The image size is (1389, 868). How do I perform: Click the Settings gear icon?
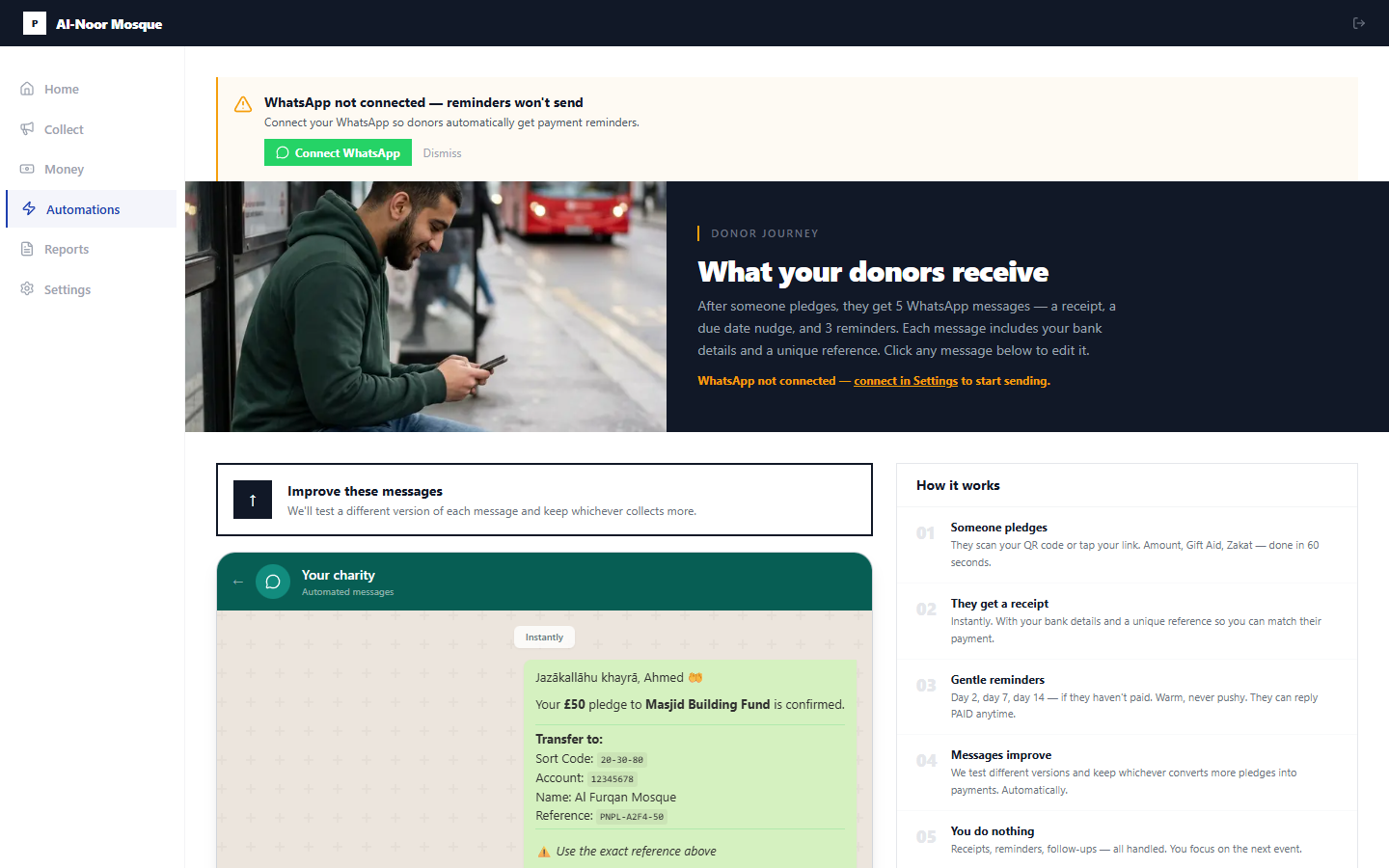pos(27,289)
